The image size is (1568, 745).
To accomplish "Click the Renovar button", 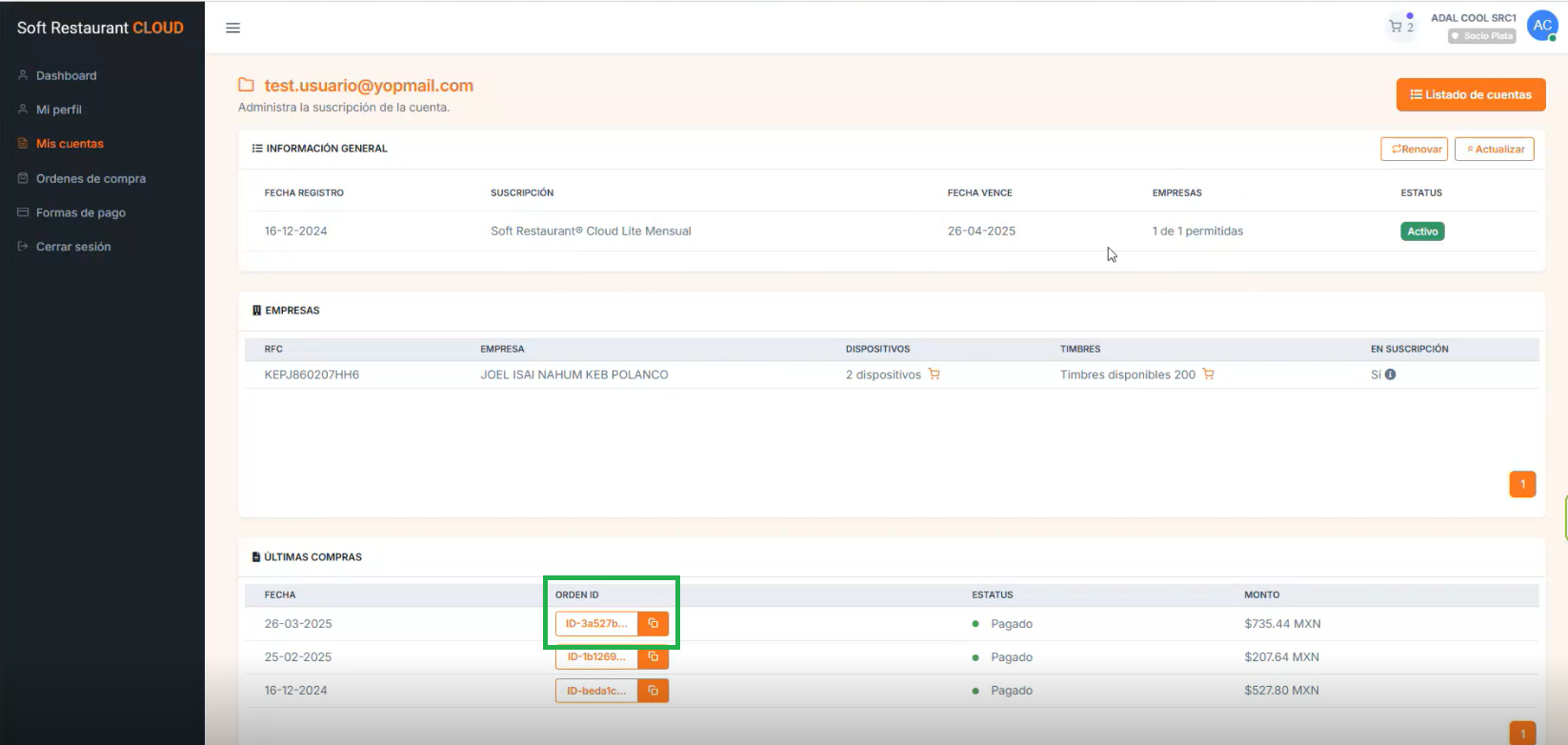I will [1415, 149].
